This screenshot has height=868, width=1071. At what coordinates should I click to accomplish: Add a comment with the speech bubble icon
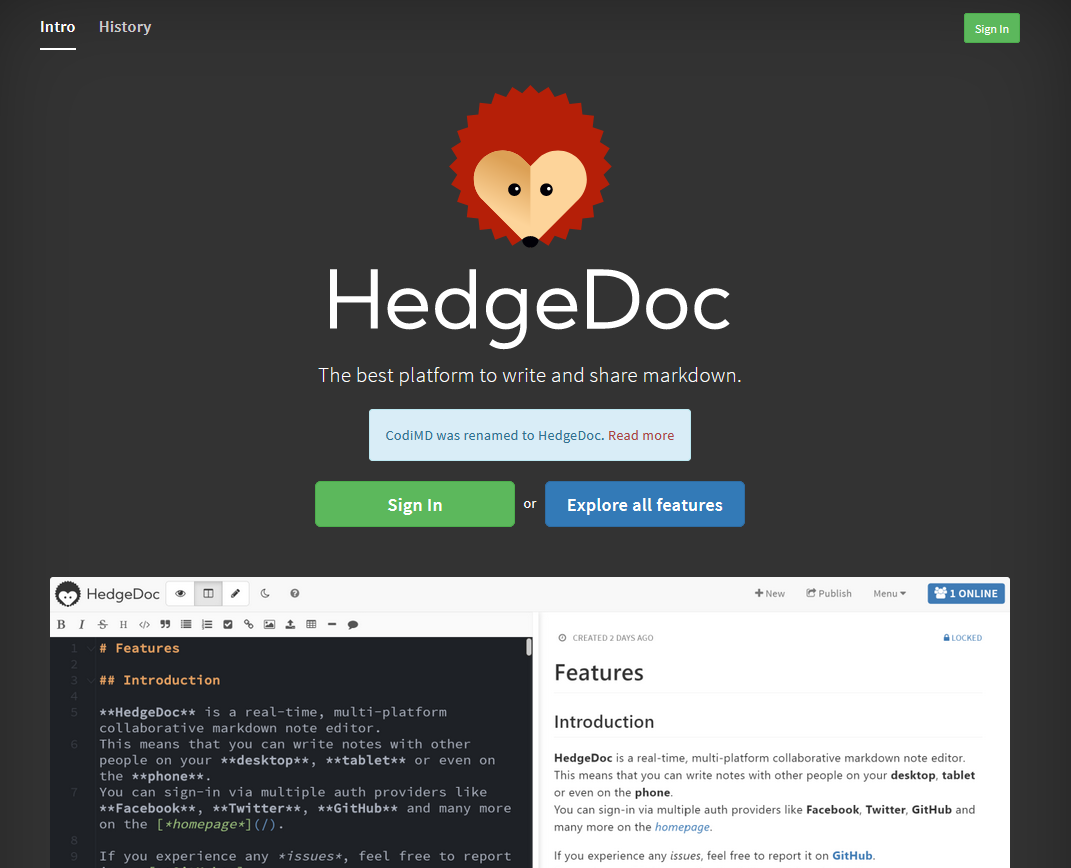(x=353, y=624)
